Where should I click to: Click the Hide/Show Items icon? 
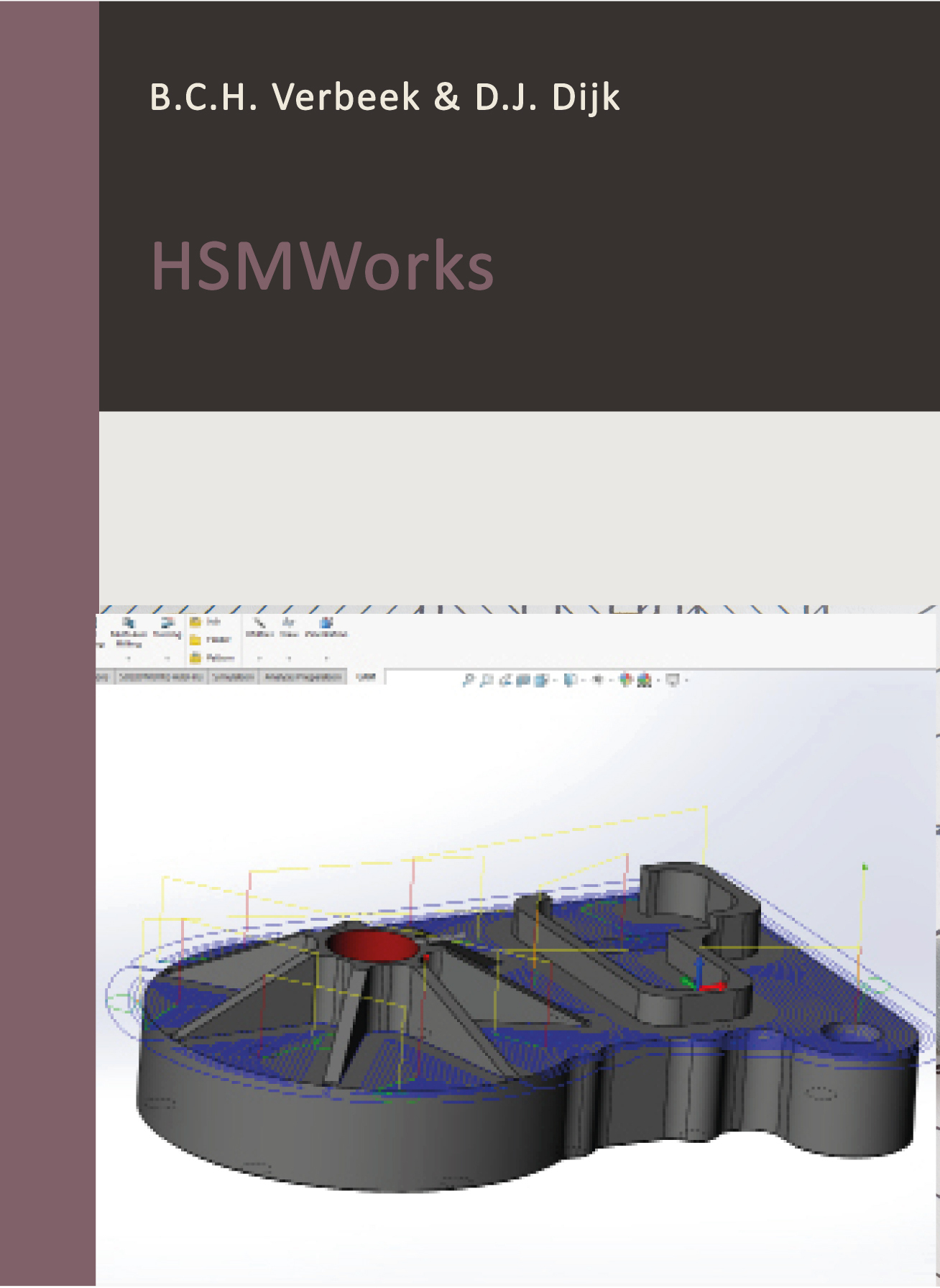coord(598,680)
